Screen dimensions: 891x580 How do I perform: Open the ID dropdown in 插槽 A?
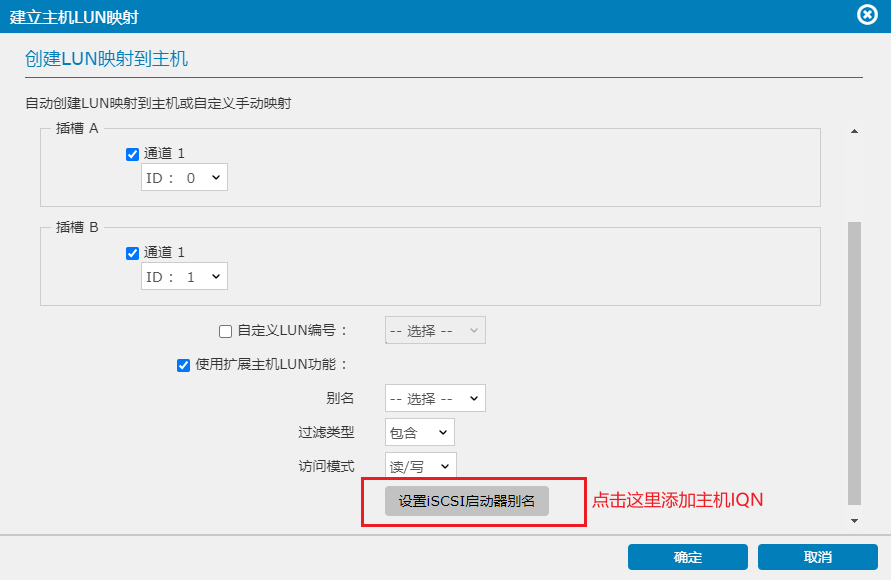click(184, 178)
